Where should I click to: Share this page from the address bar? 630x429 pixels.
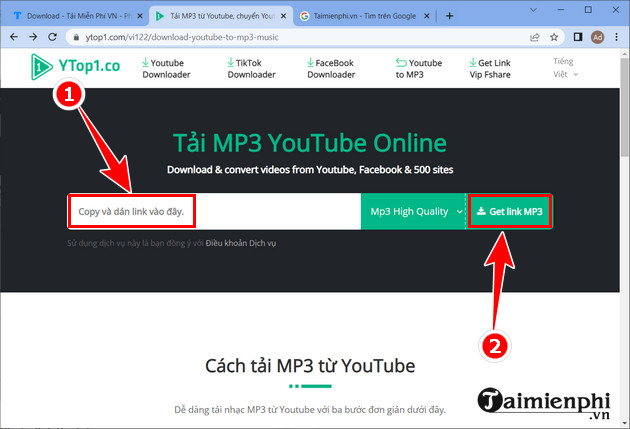click(534, 37)
